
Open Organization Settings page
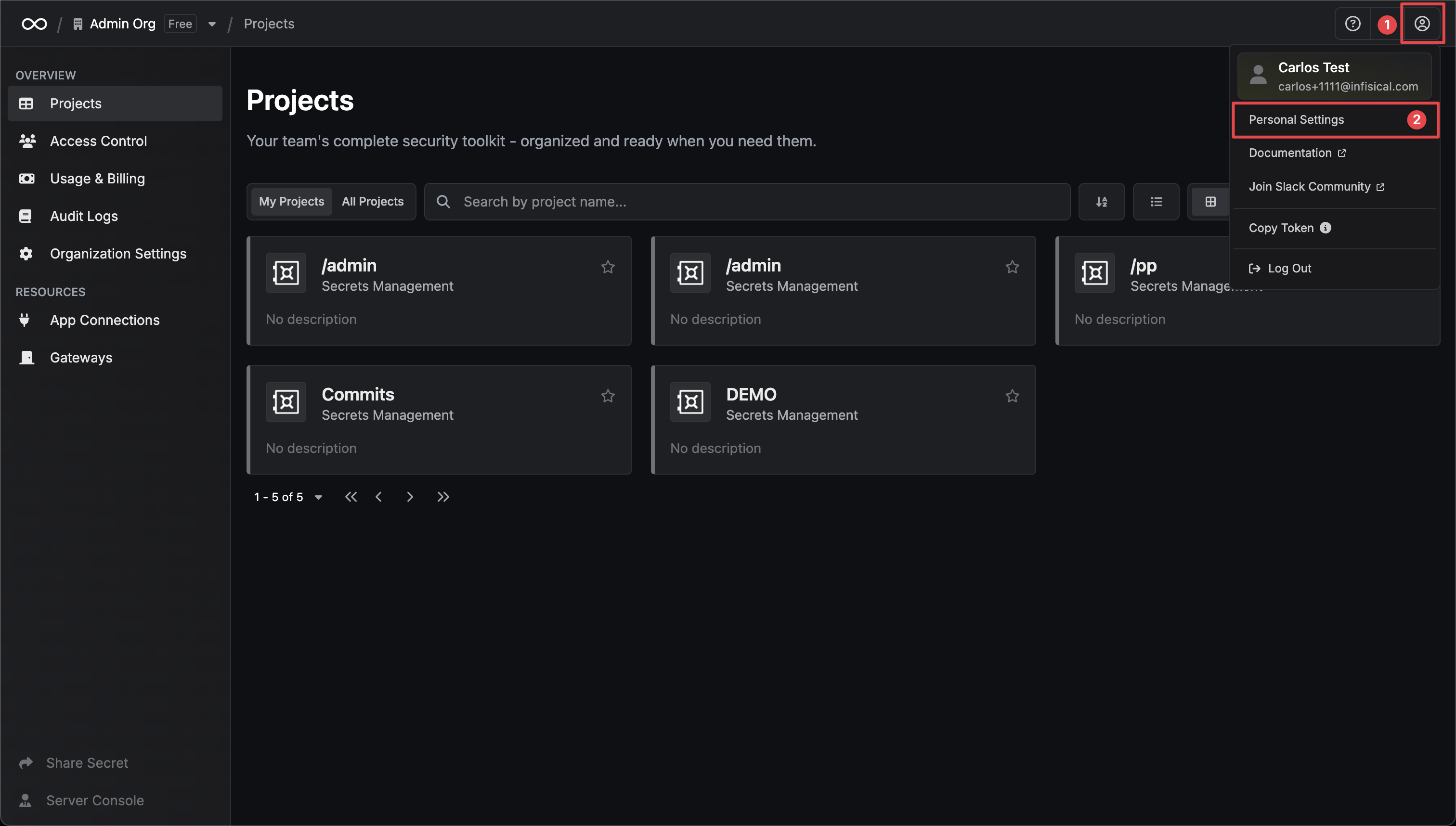click(x=115, y=254)
